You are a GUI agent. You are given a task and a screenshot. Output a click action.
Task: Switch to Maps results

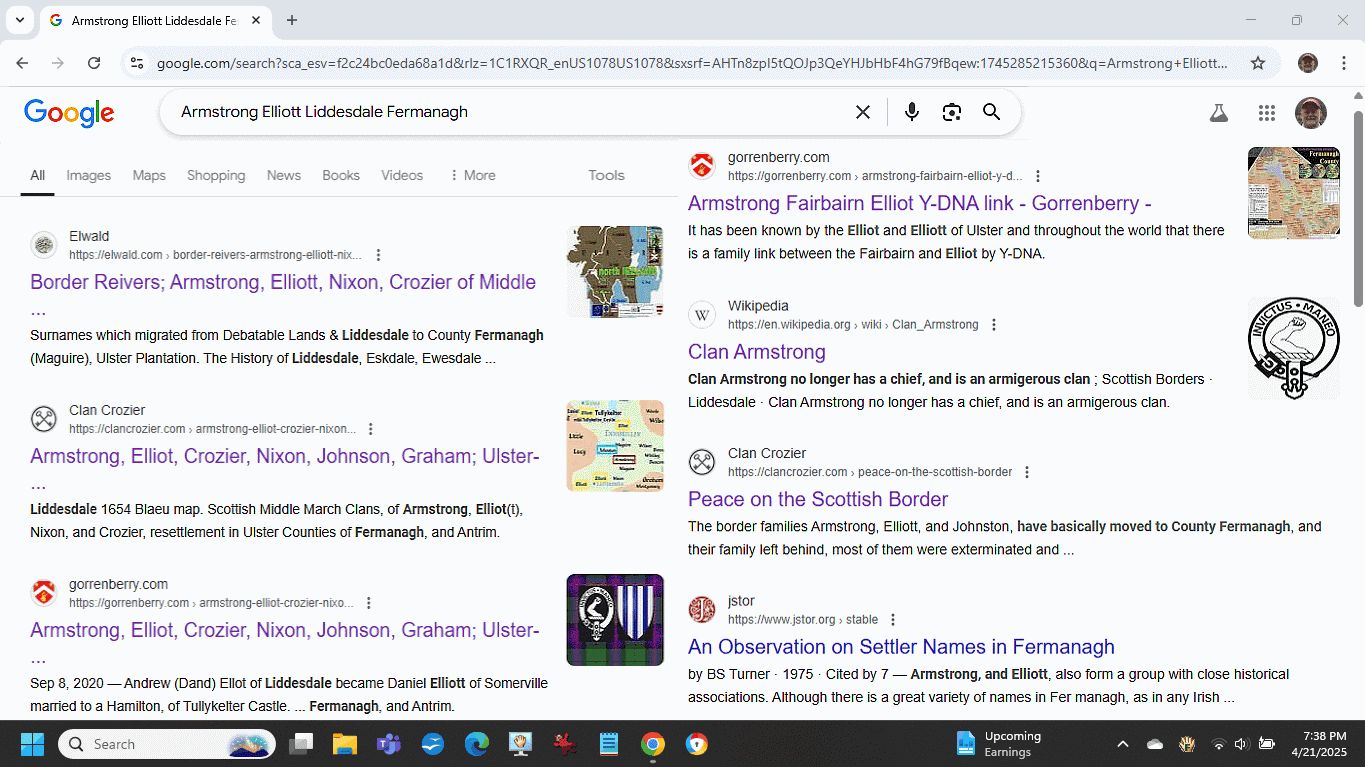click(x=149, y=175)
